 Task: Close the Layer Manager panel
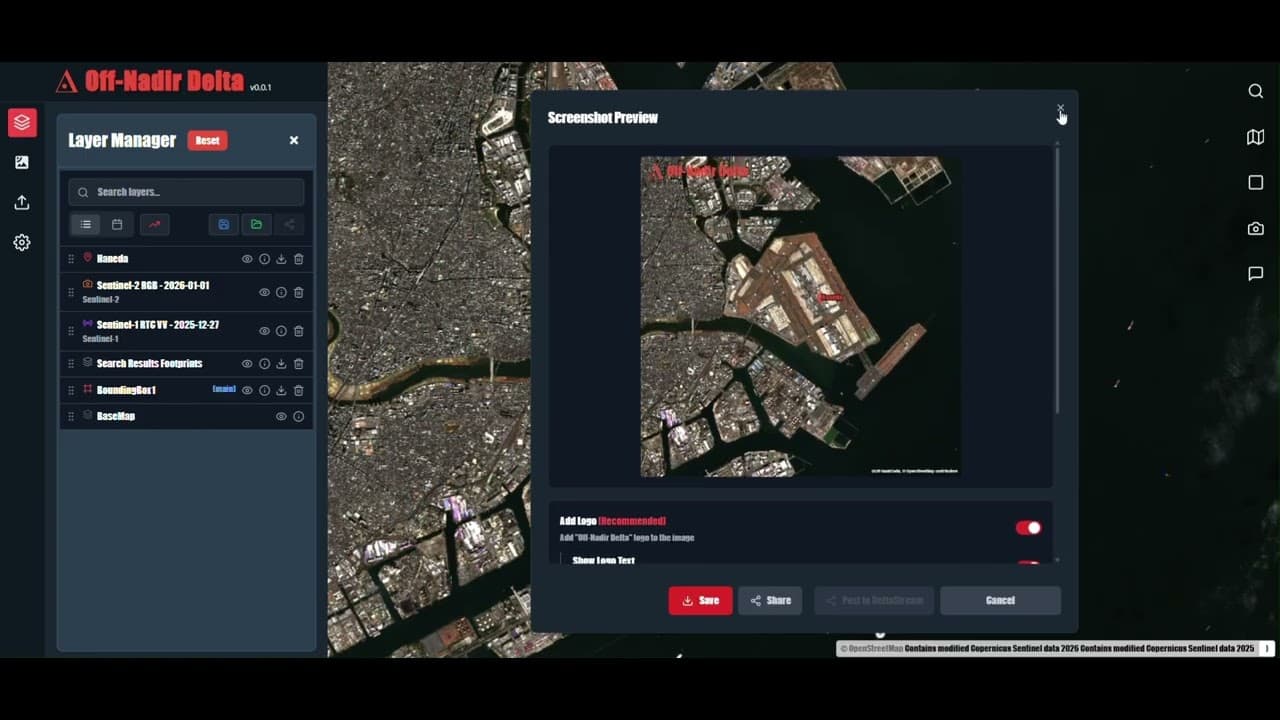pos(294,140)
